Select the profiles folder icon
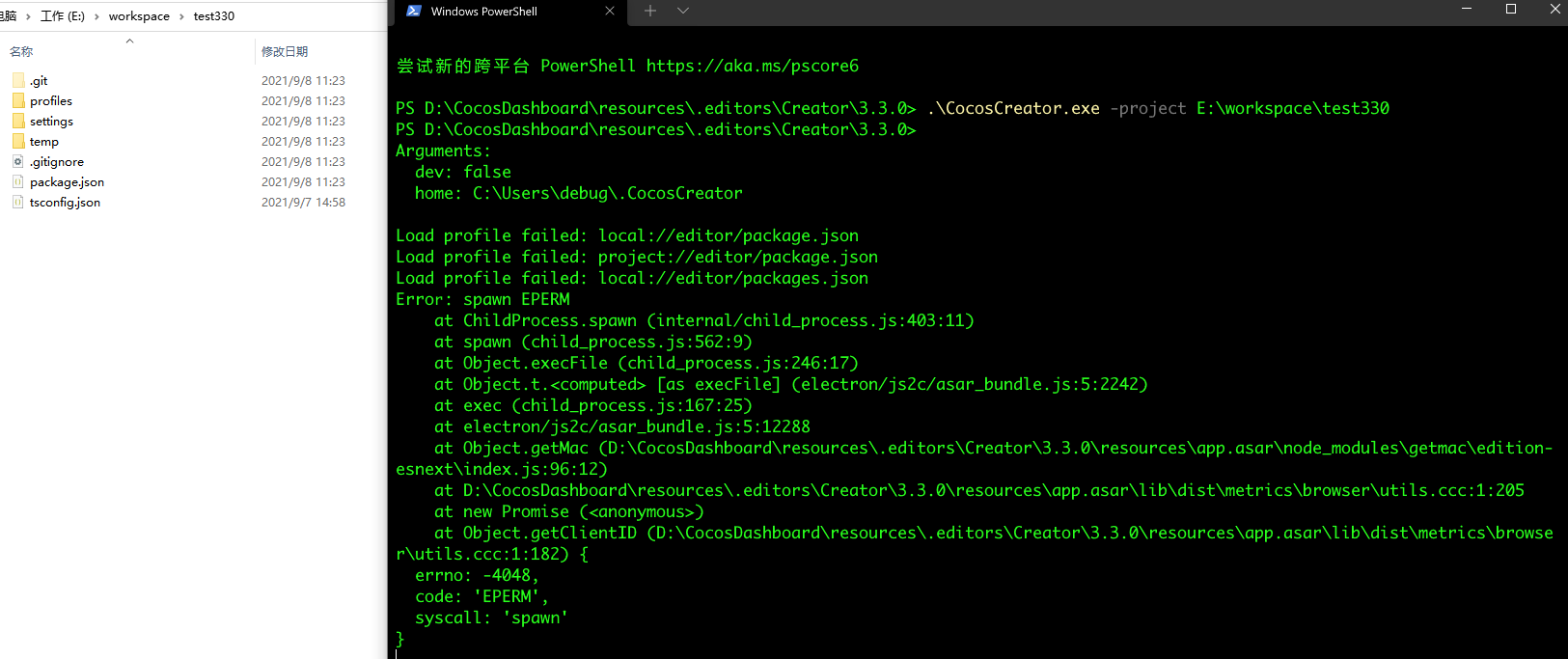This screenshot has width=1568, height=659. [18, 100]
